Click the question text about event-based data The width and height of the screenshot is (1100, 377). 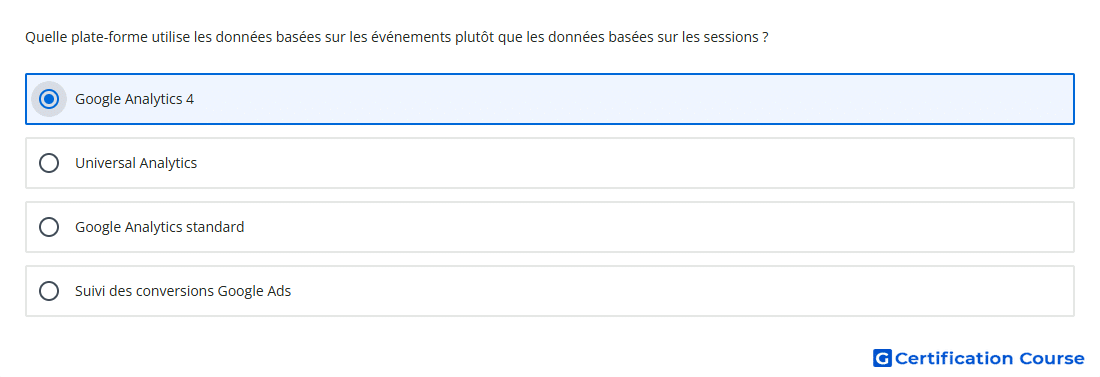coord(396,37)
